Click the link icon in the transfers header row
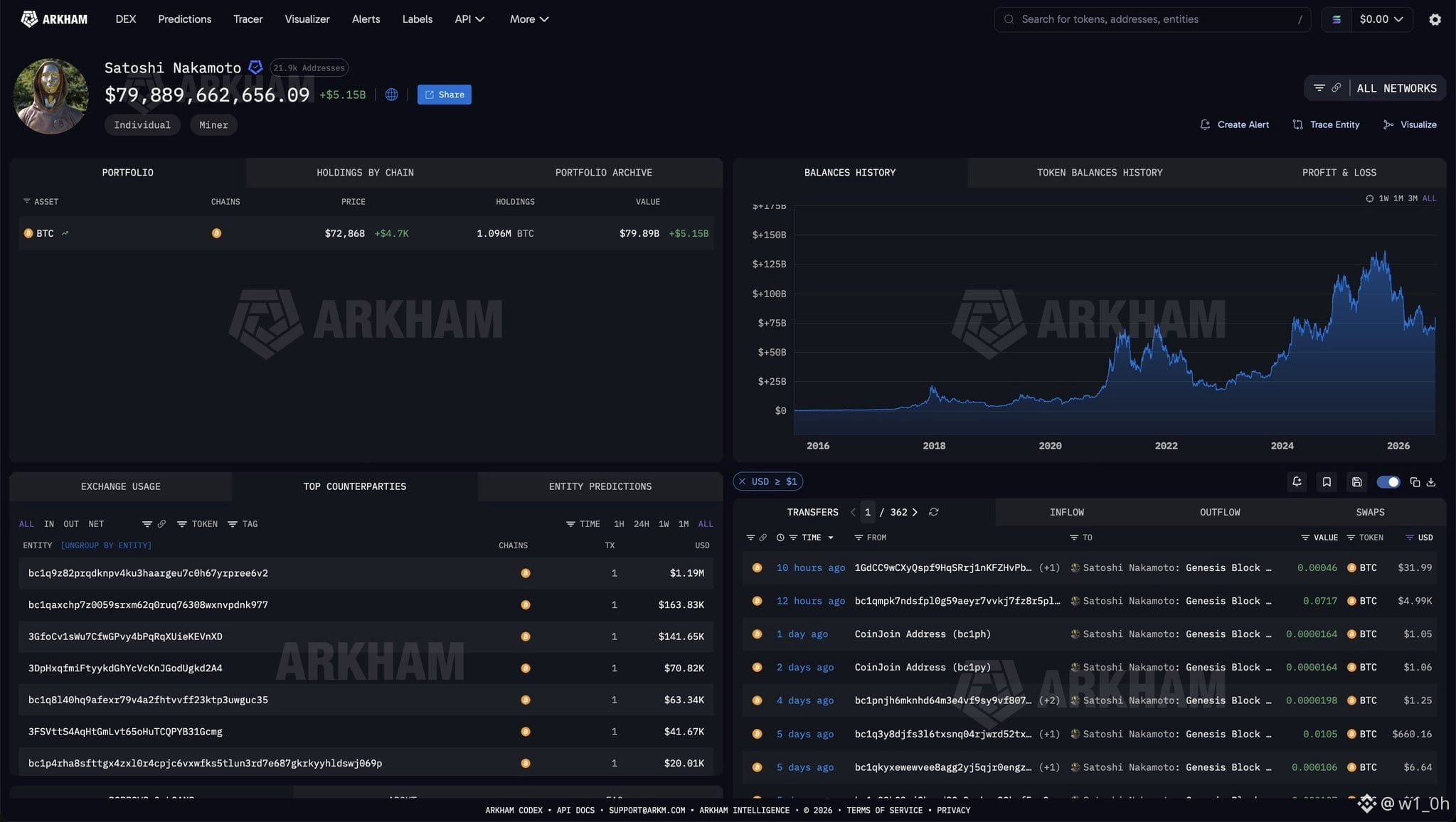Viewport: 1456px width, 822px height. [x=762, y=538]
